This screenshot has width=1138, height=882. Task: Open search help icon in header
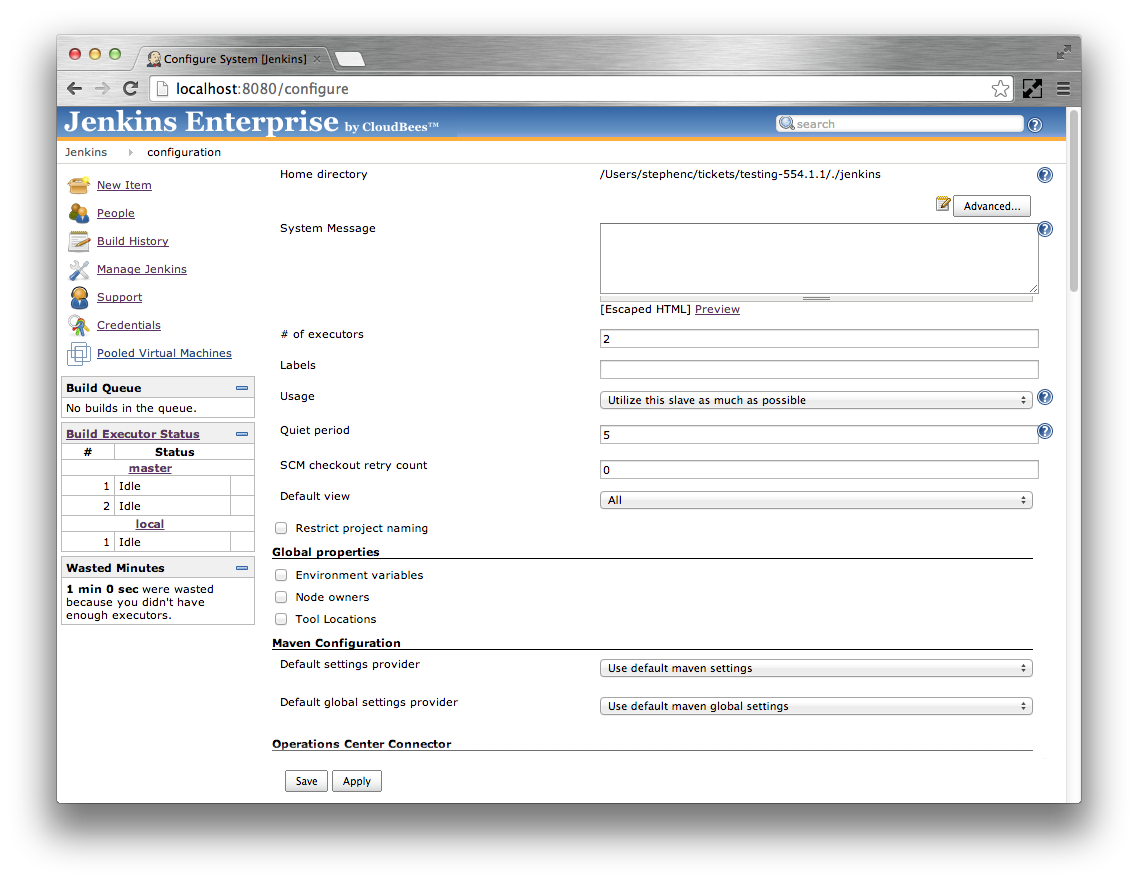click(1035, 125)
